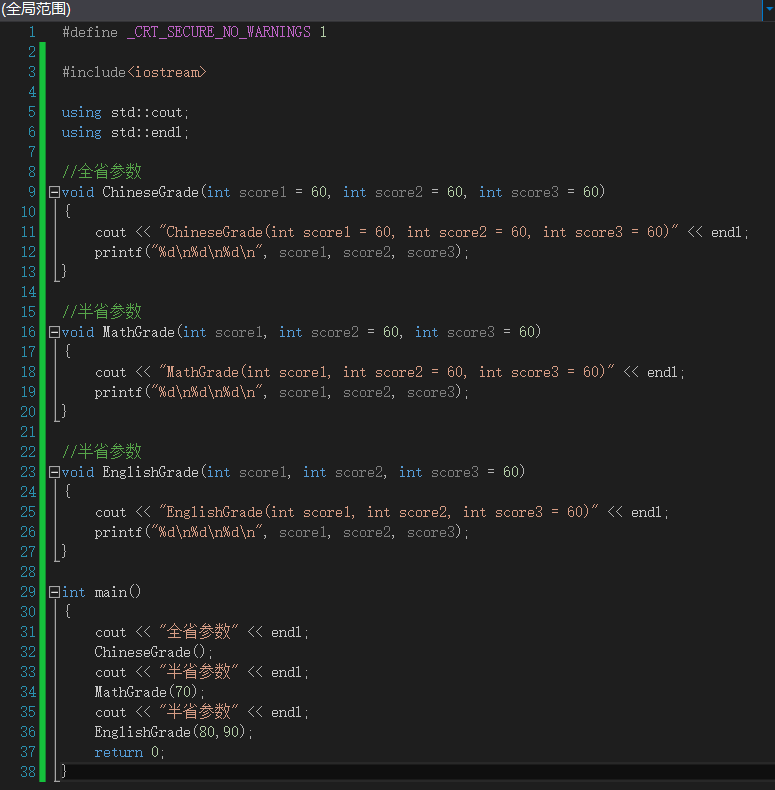Click the //半省参数 comment above EnglishGrade
The image size is (775, 790).
tap(102, 452)
